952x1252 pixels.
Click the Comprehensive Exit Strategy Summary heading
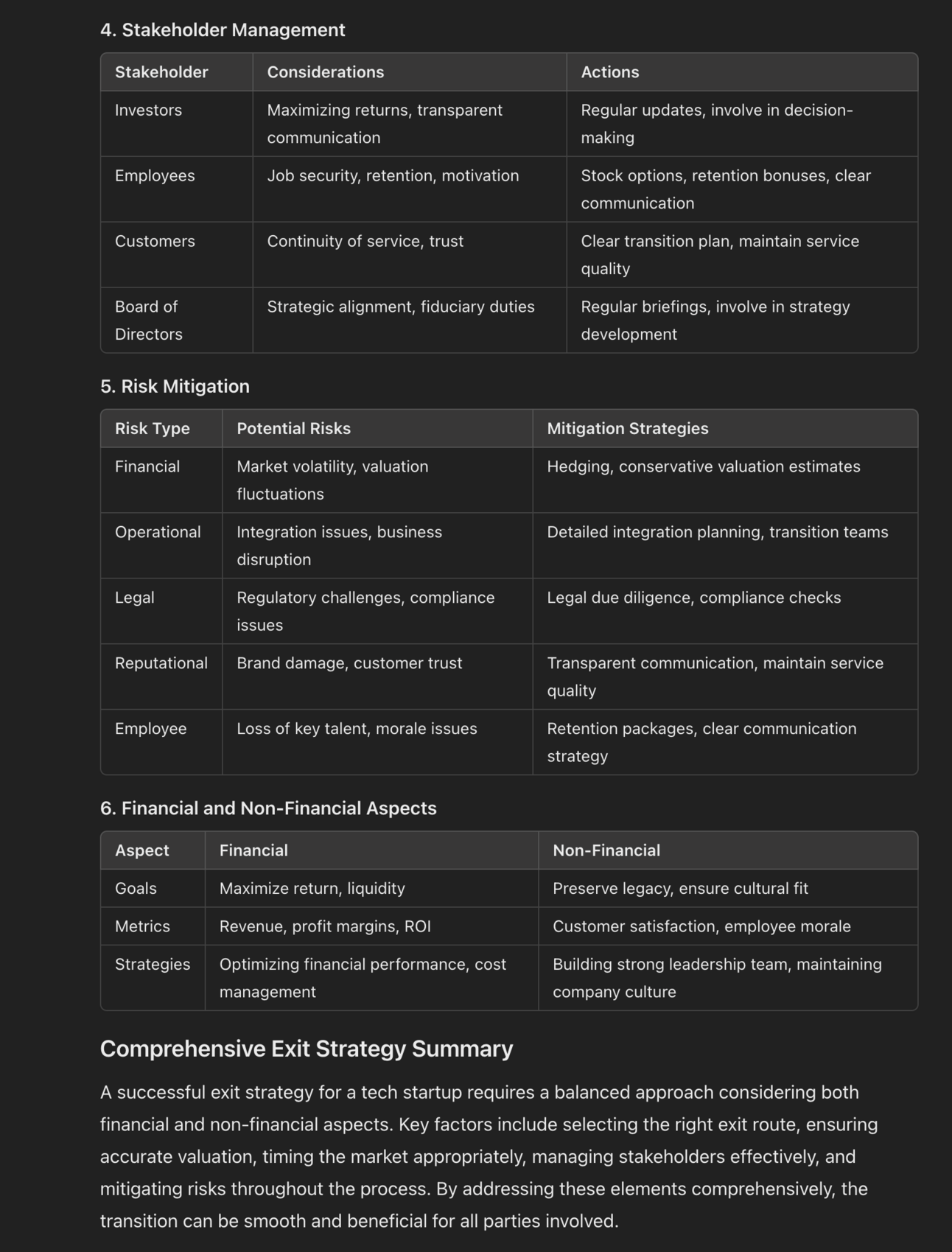tap(307, 1049)
